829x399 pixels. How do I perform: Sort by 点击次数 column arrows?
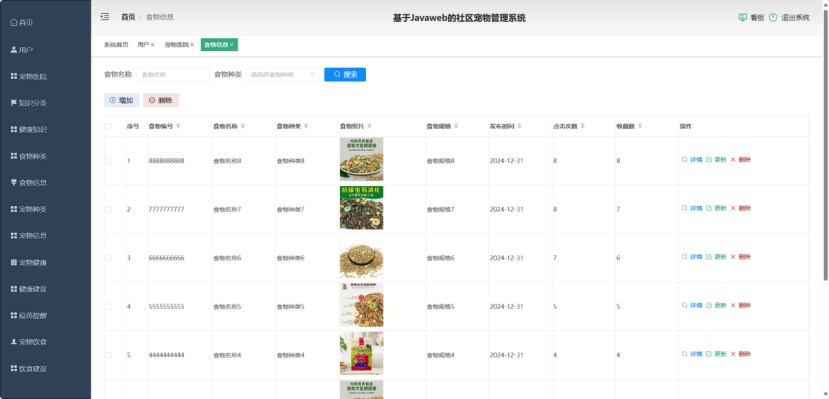pos(583,126)
